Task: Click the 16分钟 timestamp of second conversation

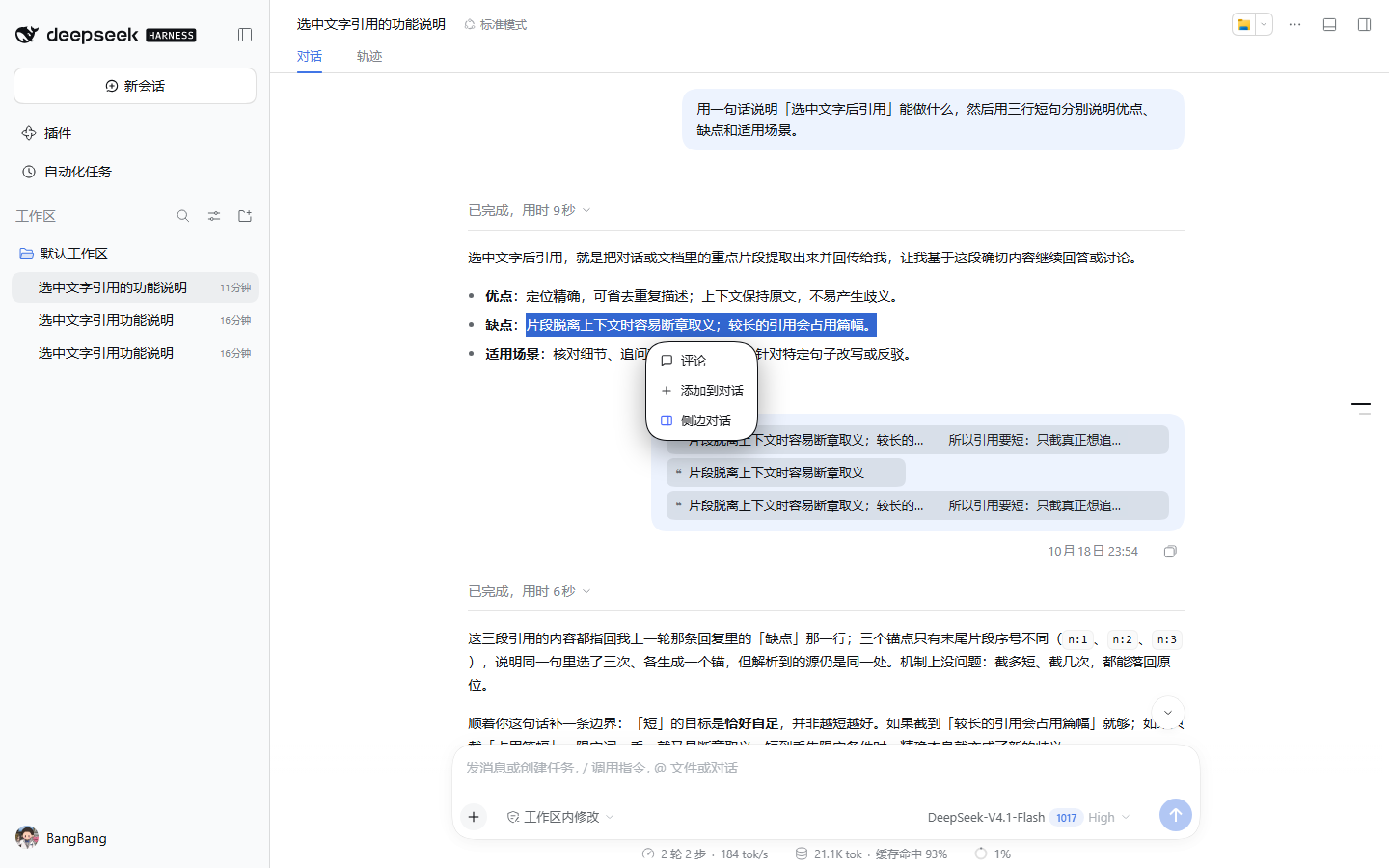Action: point(235,320)
